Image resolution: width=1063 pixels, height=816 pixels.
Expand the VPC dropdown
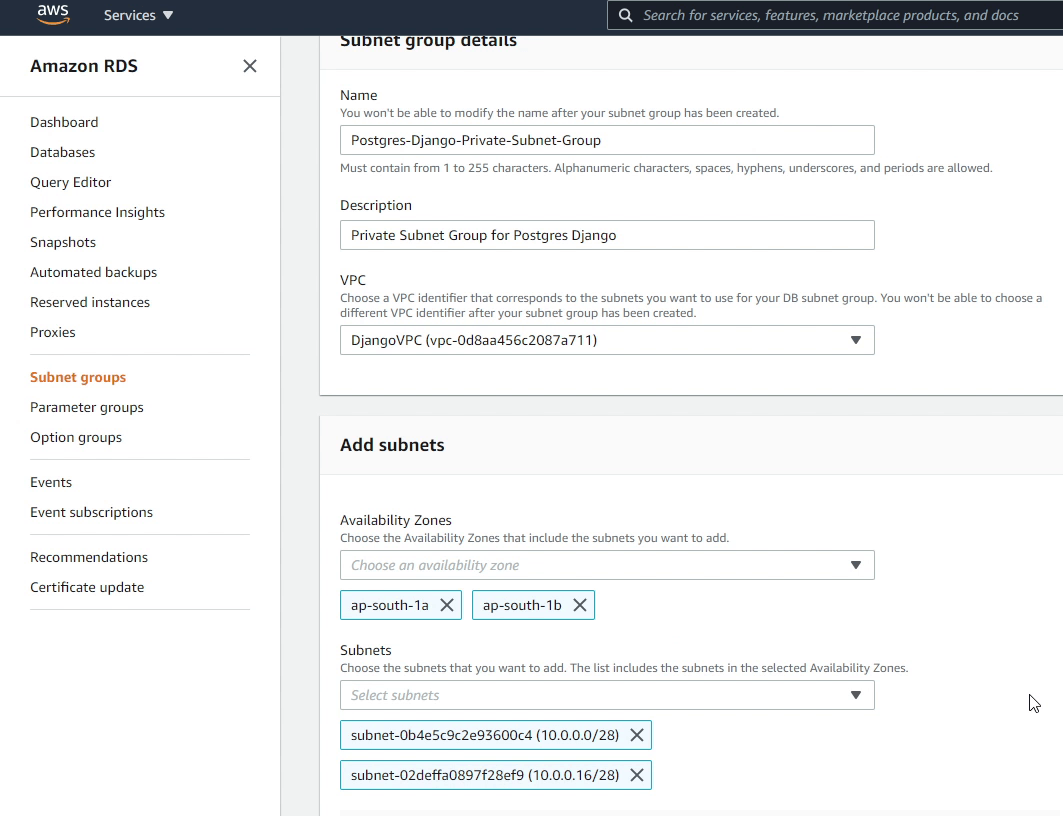click(x=606, y=340)
